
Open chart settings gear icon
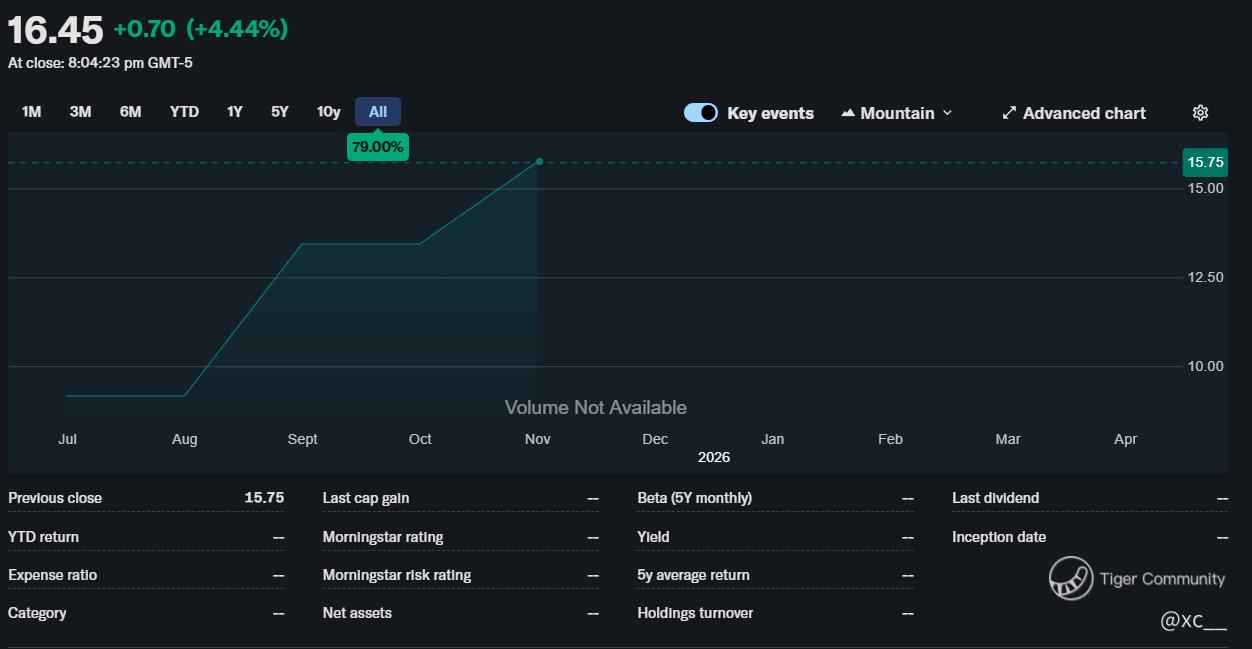point(1200,113)
